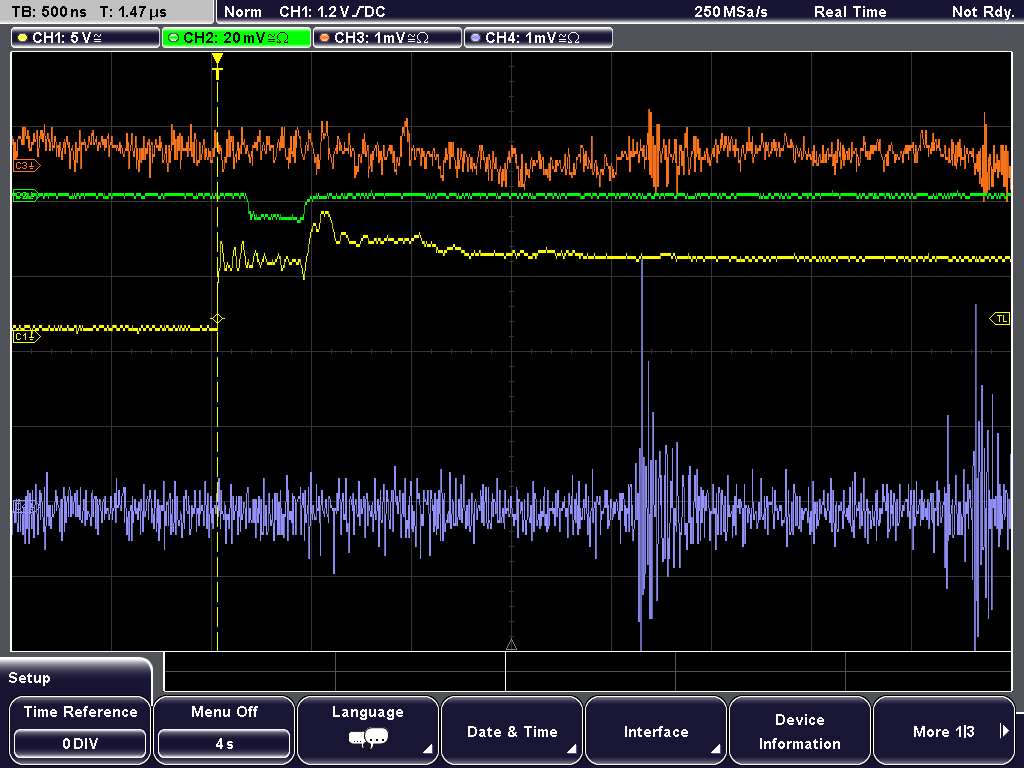
Task: Open the Interface submenu
Action: point(656,729)
